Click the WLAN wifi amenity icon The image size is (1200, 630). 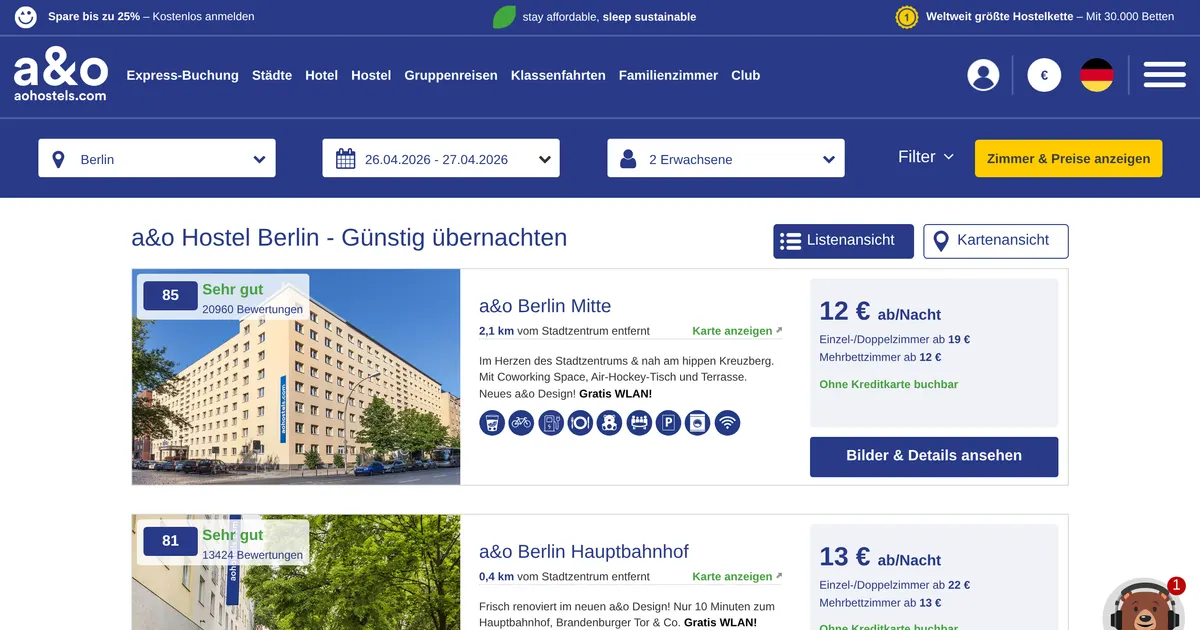727,423
